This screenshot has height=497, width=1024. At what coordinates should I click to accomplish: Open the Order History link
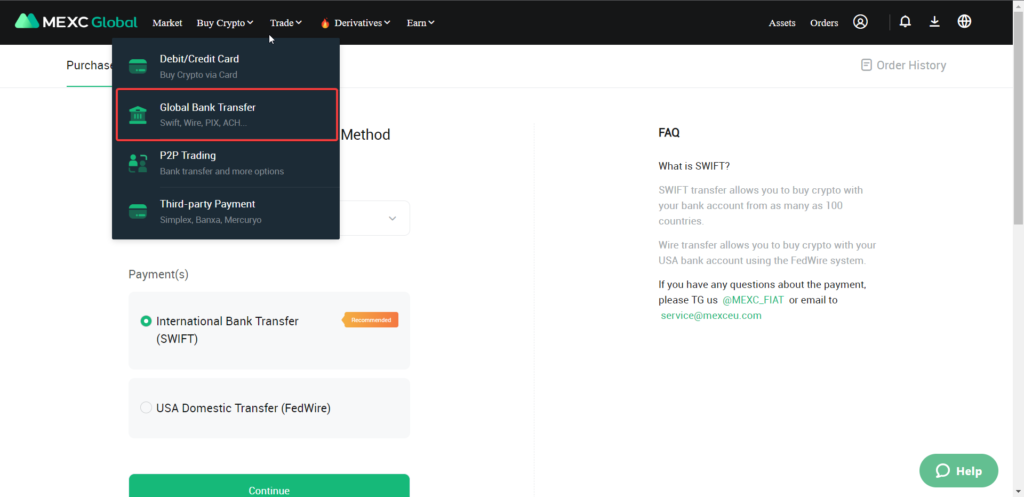coord(903,65)
